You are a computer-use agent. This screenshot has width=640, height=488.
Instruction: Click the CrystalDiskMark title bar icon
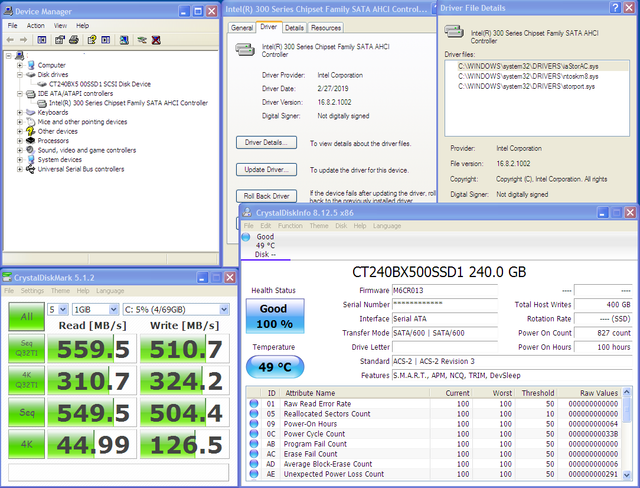pyautogui.click(x=7, y=277)
